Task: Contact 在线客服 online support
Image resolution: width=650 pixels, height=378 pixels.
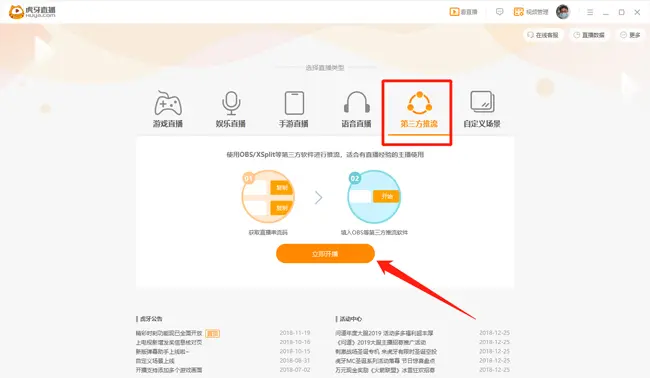Action: click(x=543, y=35)
